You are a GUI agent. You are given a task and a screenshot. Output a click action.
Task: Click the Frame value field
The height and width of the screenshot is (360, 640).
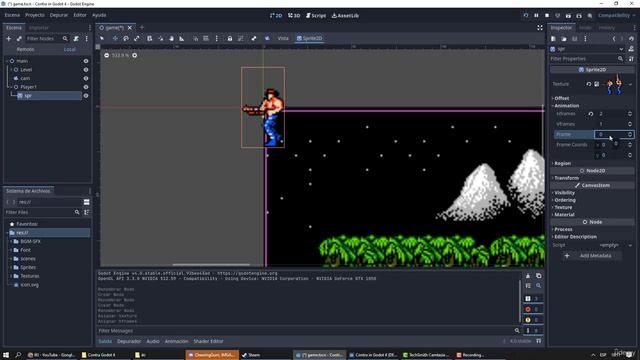tap(614, 134)
